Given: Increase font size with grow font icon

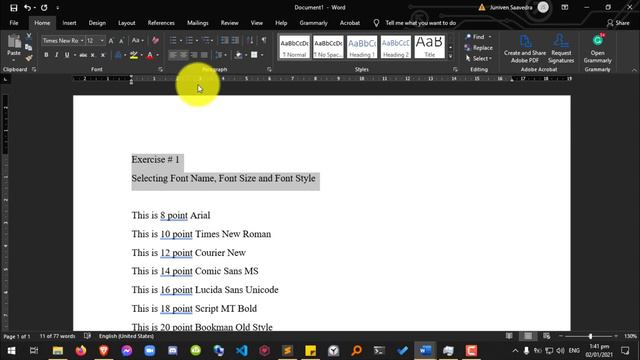Looking at the screenshot, I should pyautogui.click(x=111, y=41).
